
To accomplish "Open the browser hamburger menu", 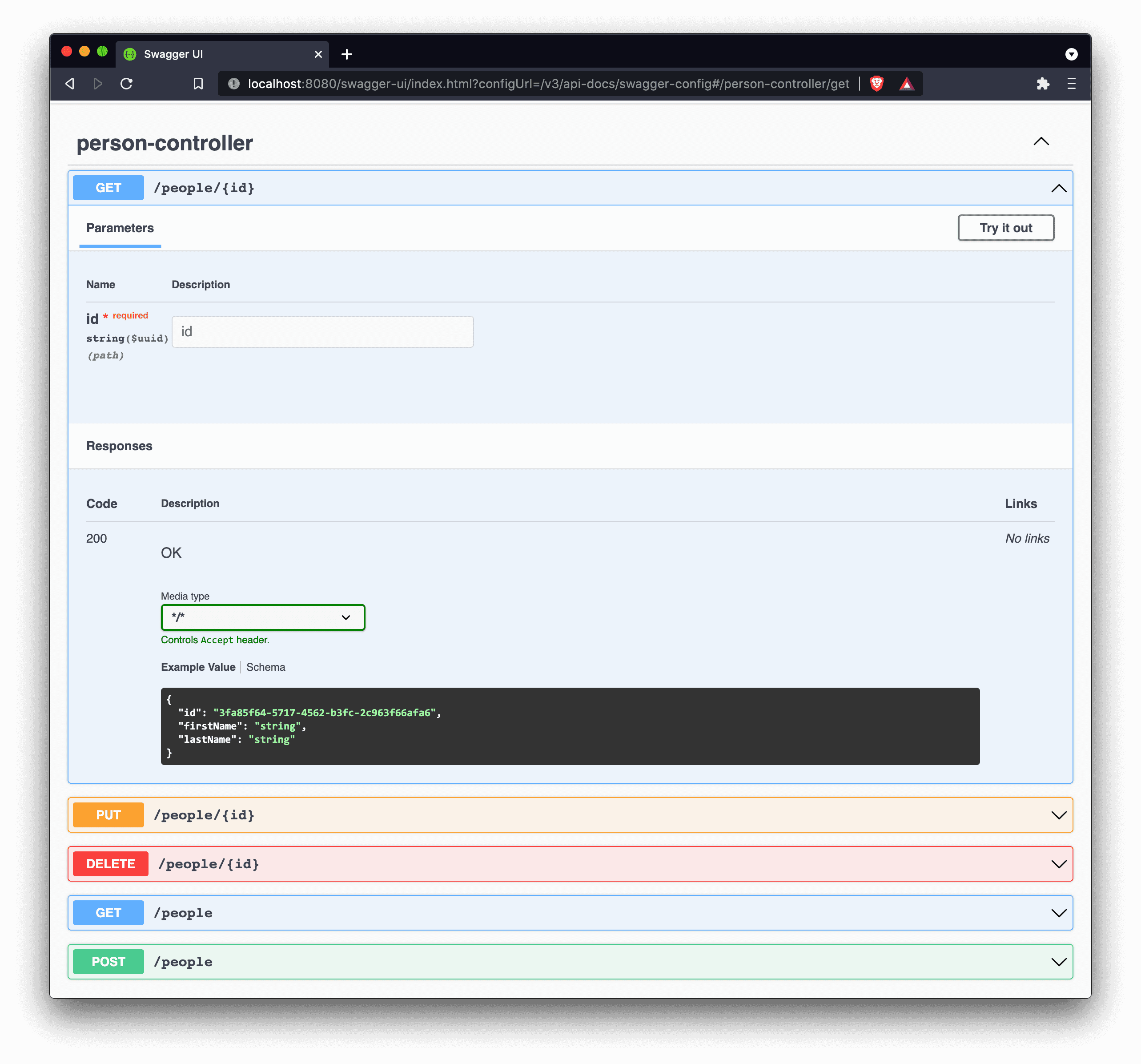I will pyautogui.click(x=1071, y=84).
